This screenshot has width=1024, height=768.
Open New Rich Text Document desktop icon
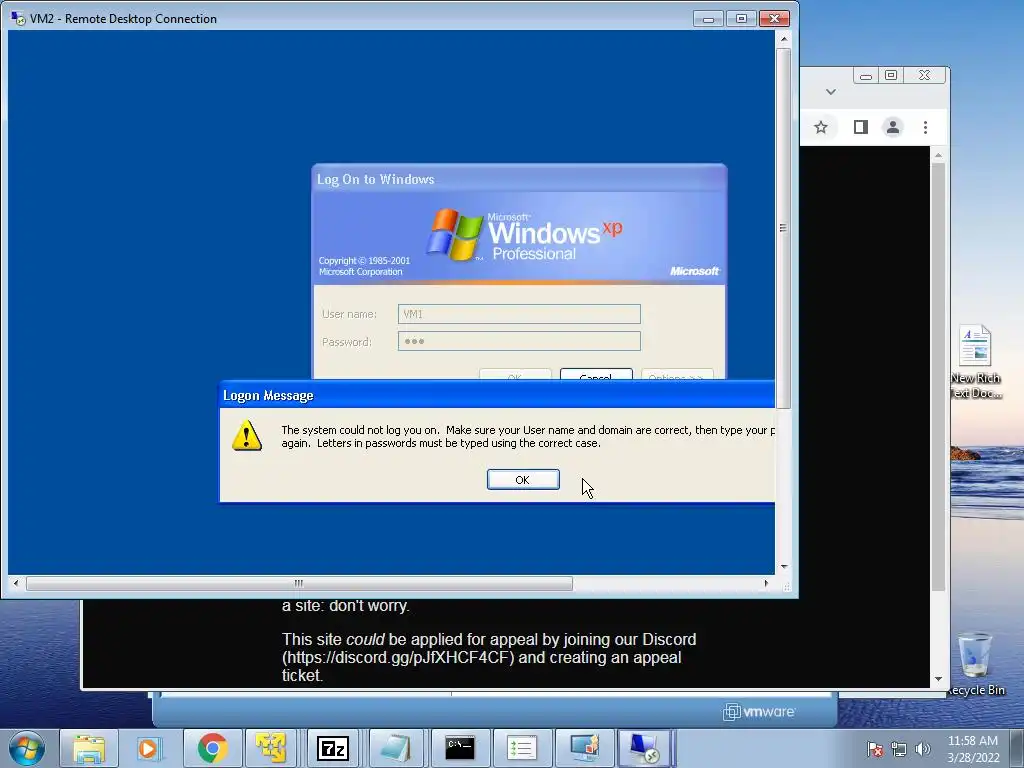click(x=975, y=361)
